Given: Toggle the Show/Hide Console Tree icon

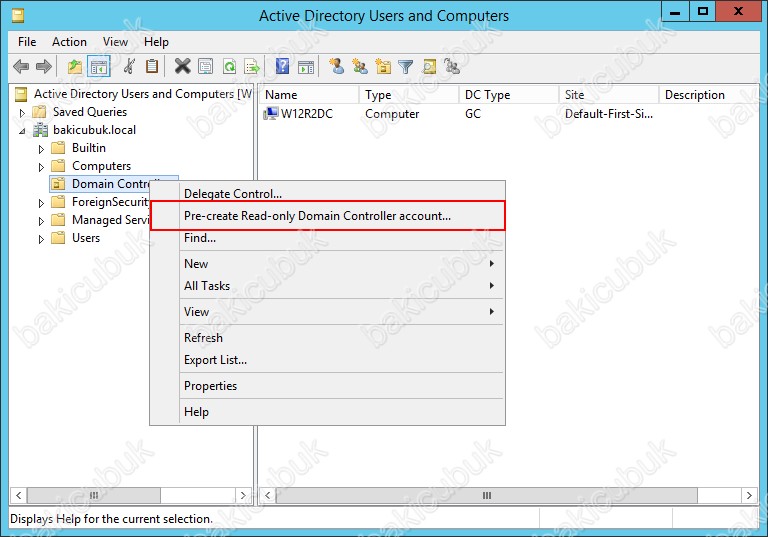Looking at the screenshot, I should [99, 66].
